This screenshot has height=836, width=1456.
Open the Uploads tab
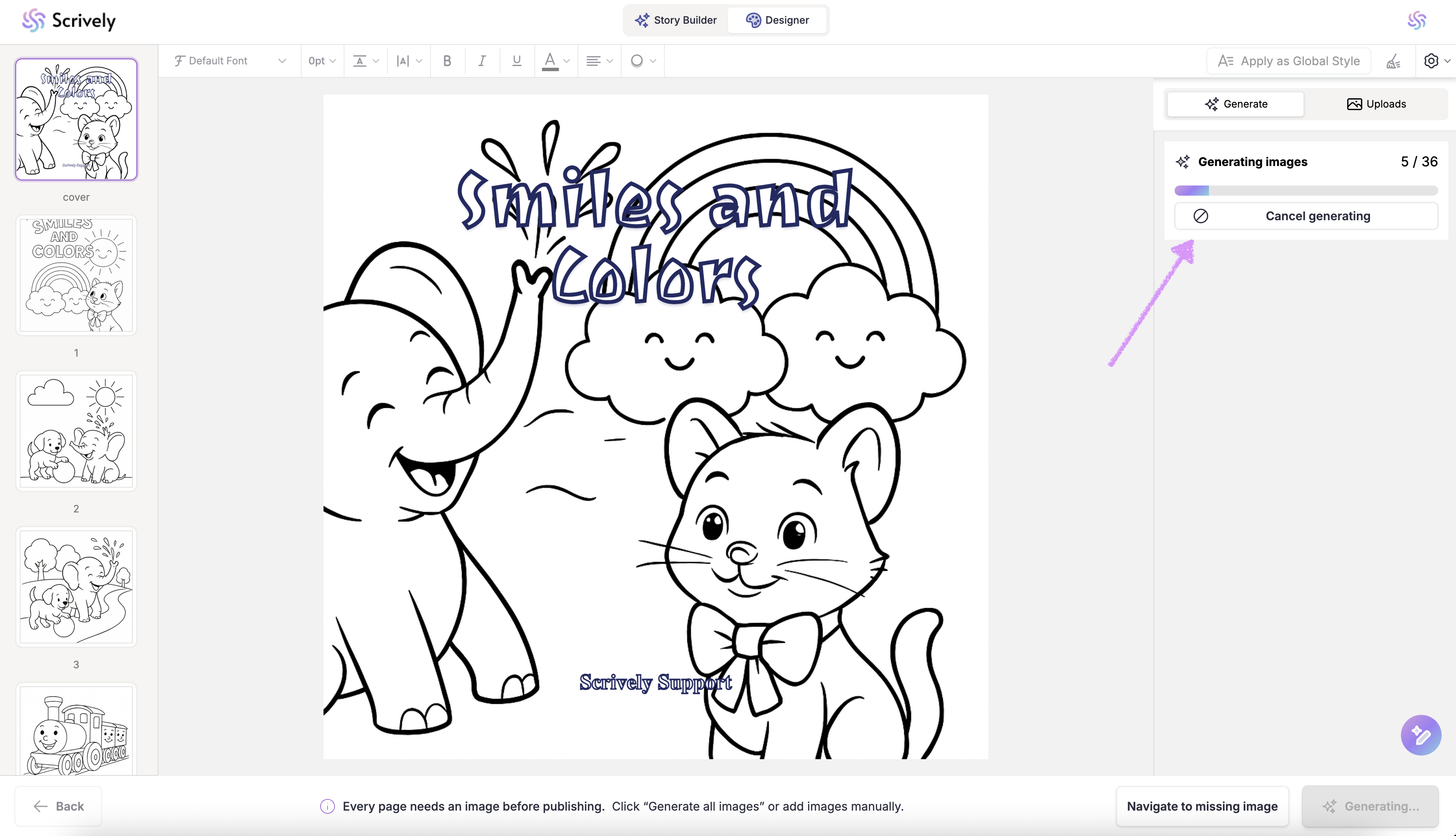1376,104
